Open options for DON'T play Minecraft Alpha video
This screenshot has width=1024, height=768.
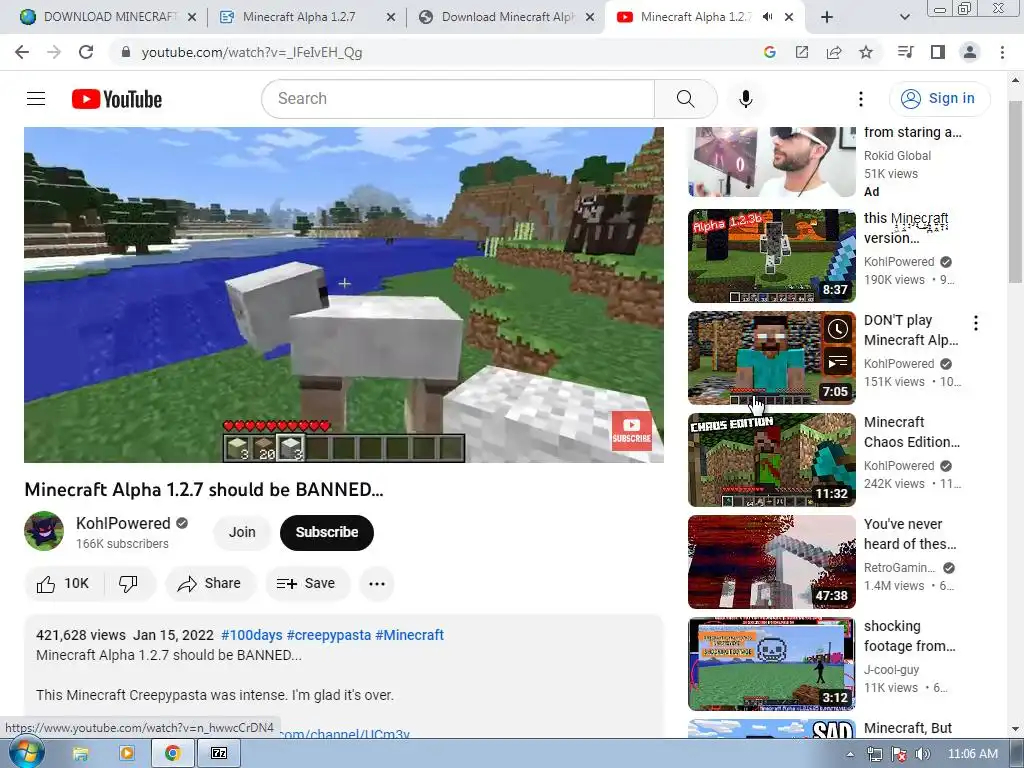[976, 322]
